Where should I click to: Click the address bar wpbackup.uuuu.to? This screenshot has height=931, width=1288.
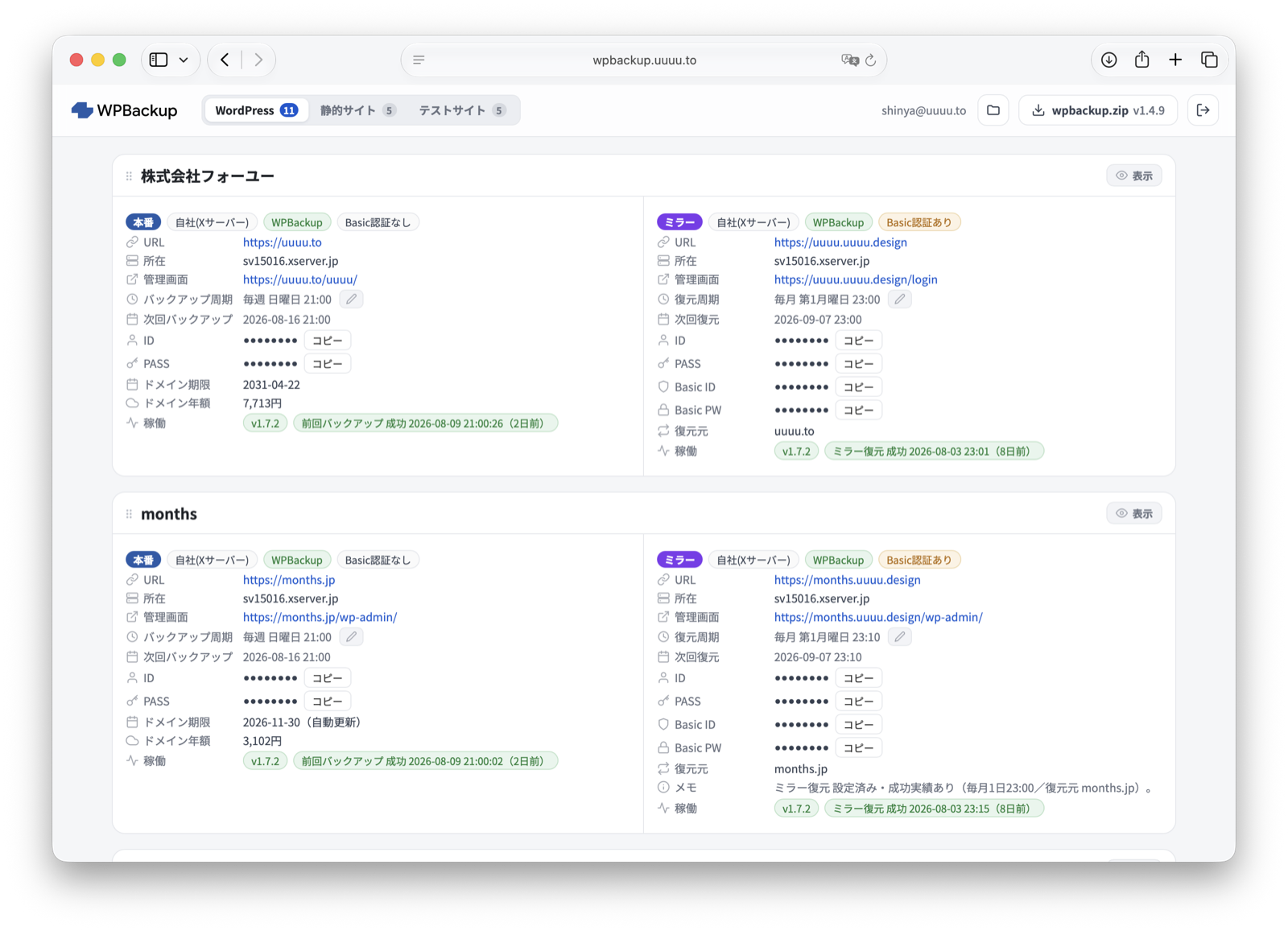point(644,60)
